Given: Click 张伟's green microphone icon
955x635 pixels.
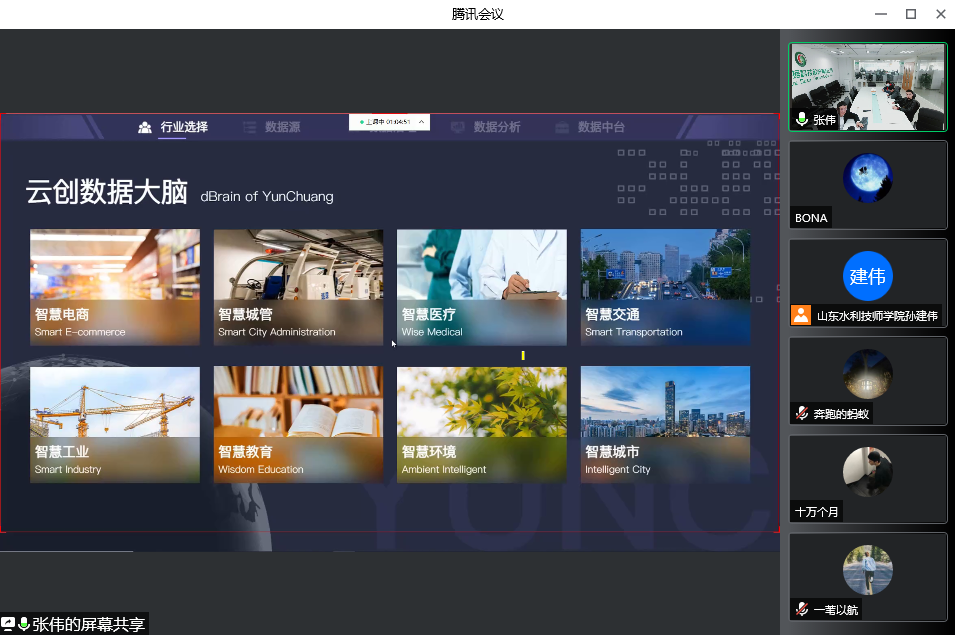Looking at the screenshot, I should [x=802, y=120].
